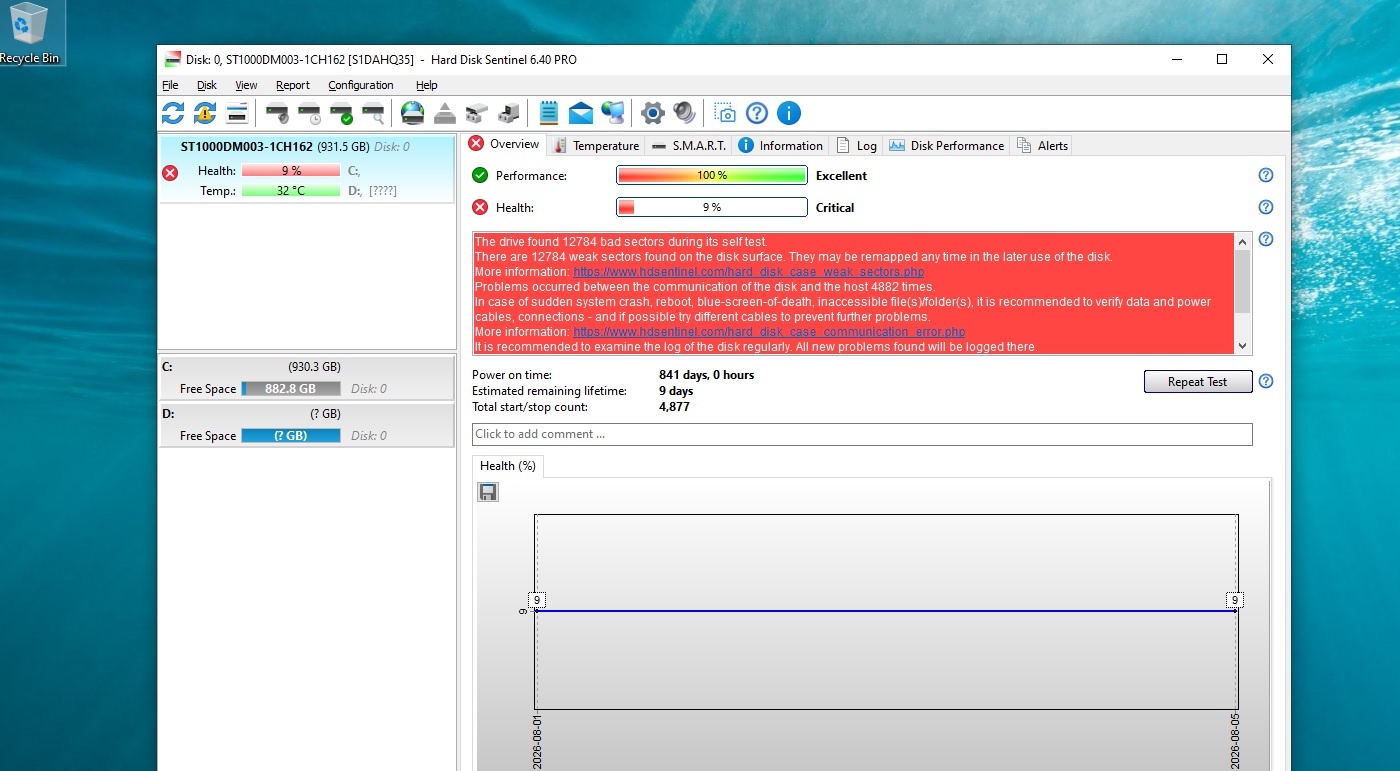1400x771 pixels.
Task: Open the Help menu
Action: coord(427,85)
